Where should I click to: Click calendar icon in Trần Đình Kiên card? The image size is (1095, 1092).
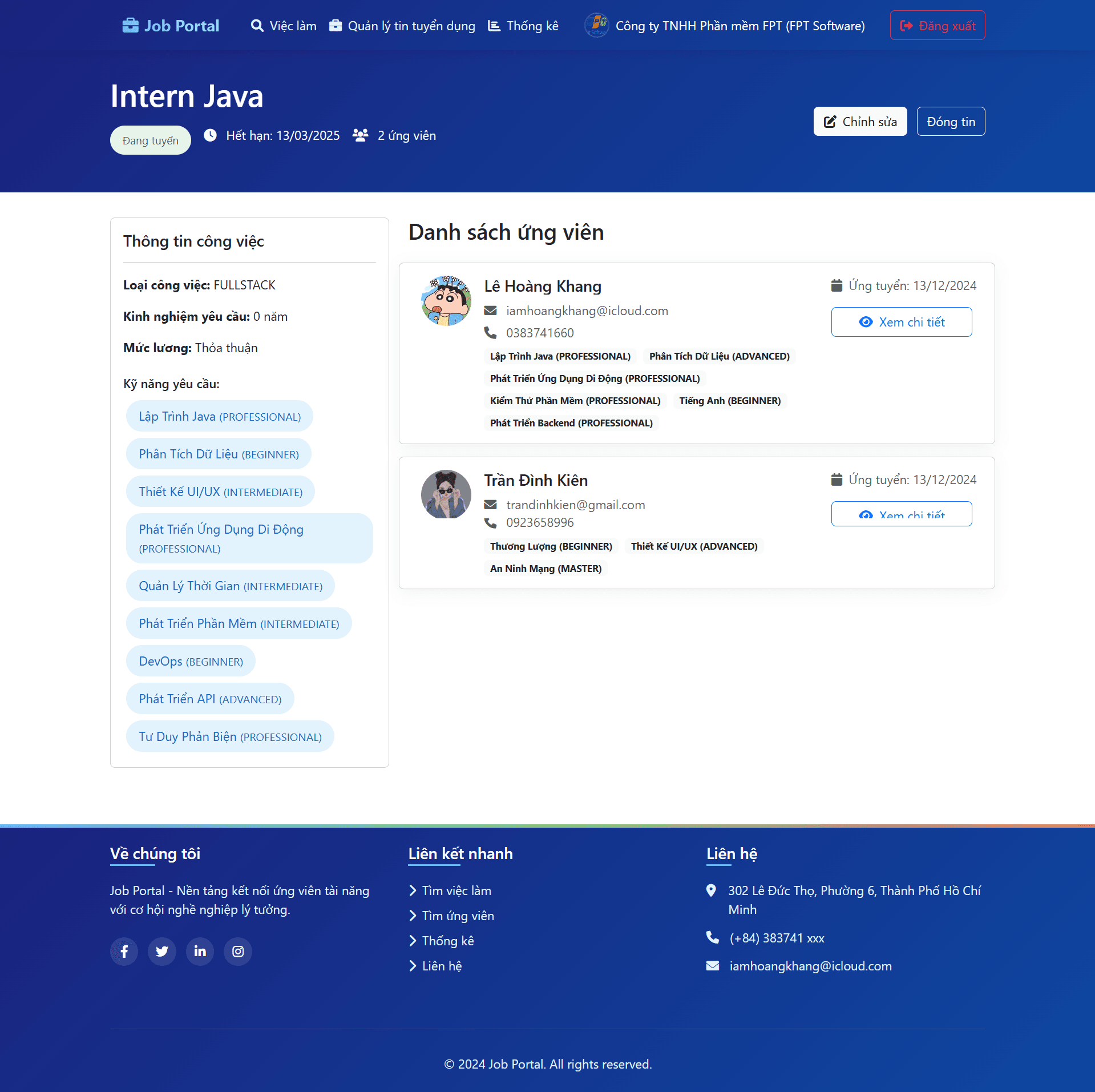[x=837, y=479]
